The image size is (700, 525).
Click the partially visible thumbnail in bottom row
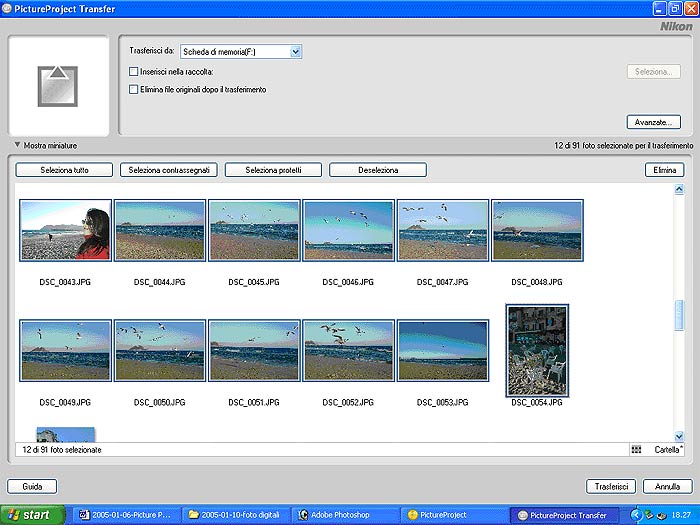[x=66, y=435]
